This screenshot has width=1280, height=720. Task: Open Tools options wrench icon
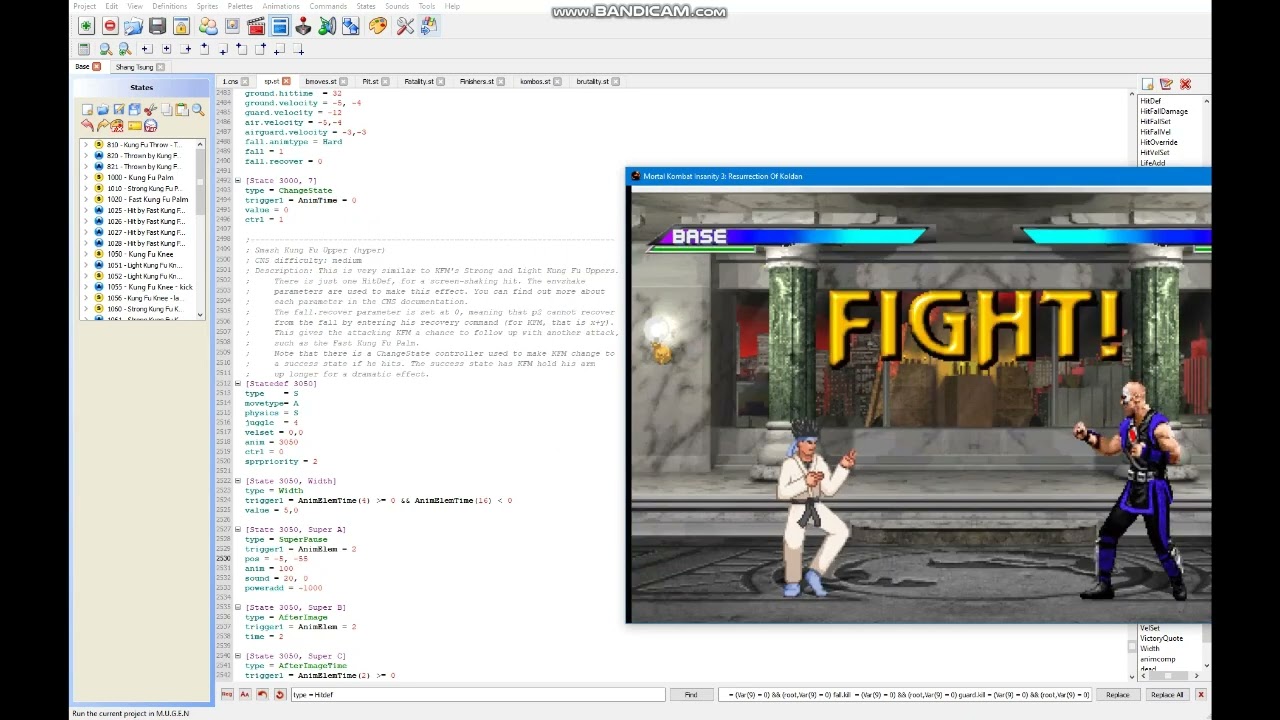pyautogui.click(x=405, y=27)
